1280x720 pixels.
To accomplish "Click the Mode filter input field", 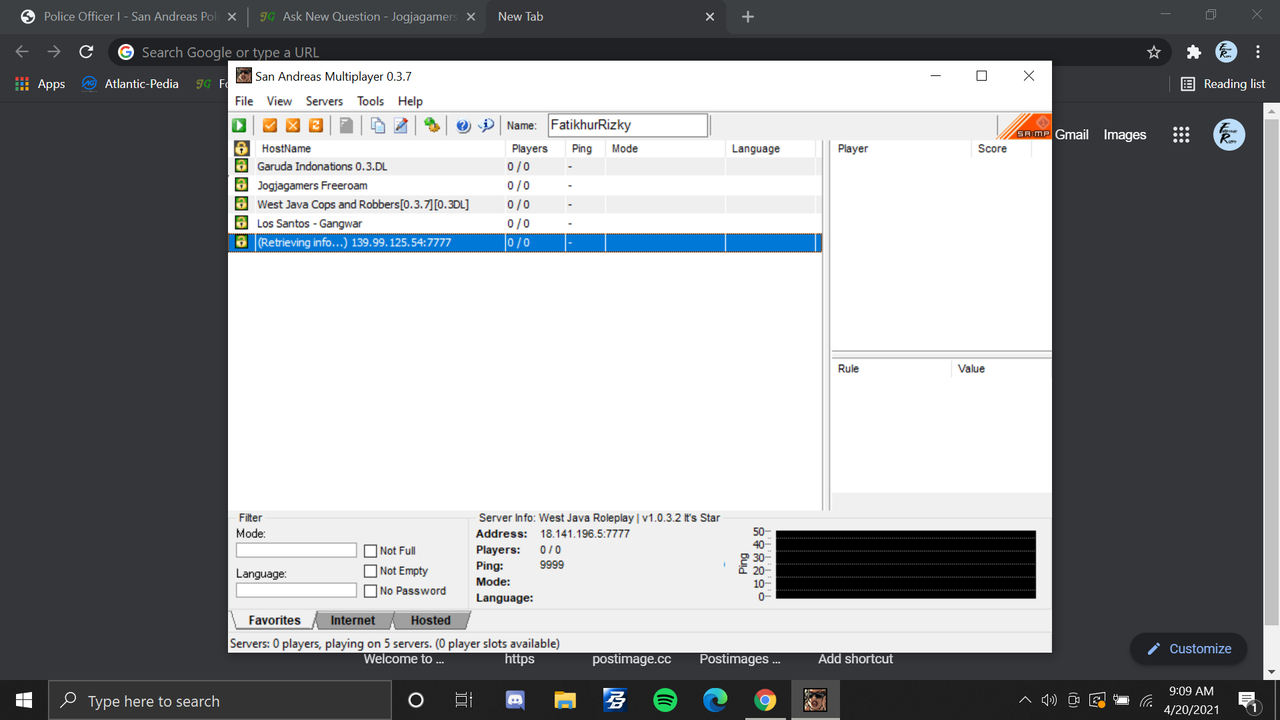I will pyautogui.click(x=296, y=550).
